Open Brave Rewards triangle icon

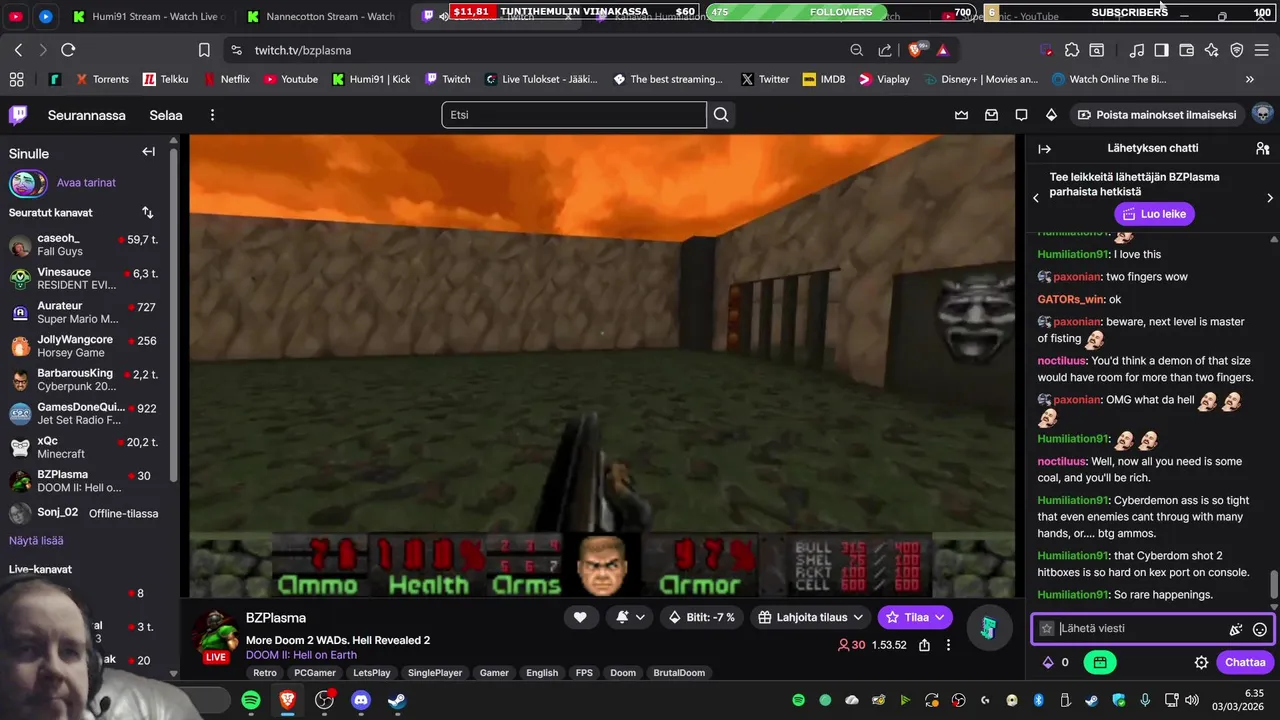coord(942,50)
